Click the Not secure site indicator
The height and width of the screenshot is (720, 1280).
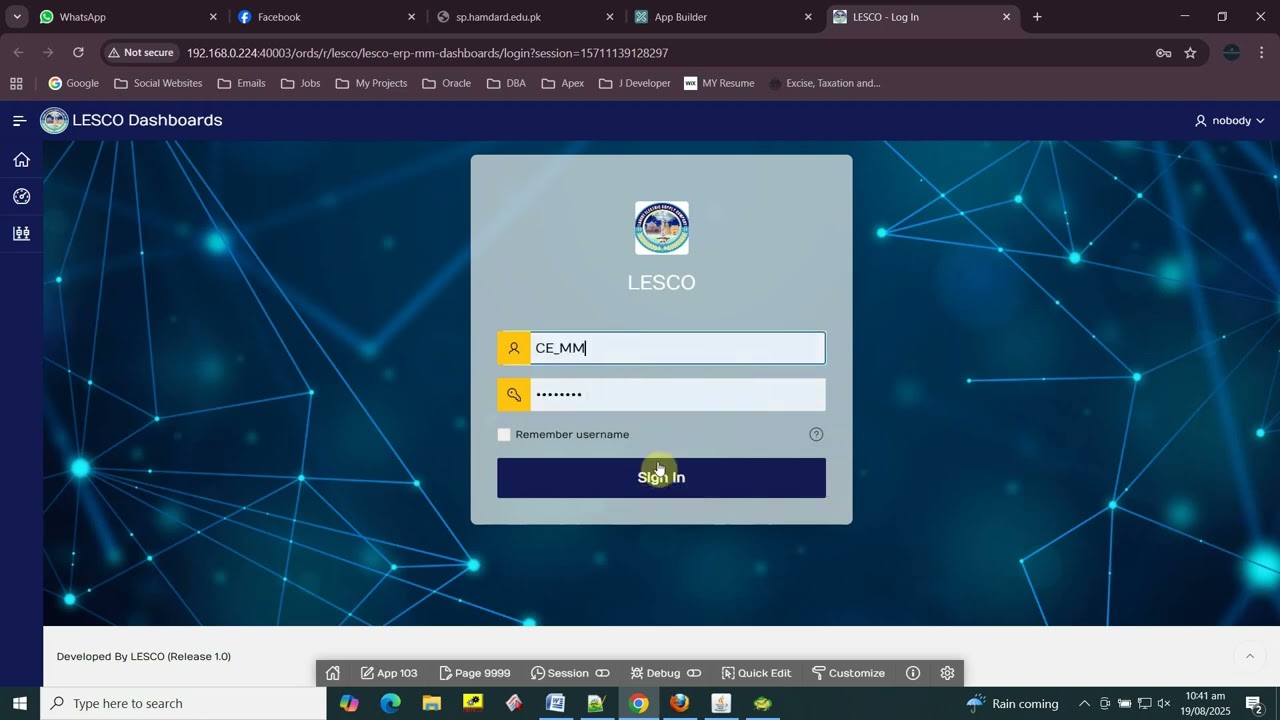pos(140,53)
